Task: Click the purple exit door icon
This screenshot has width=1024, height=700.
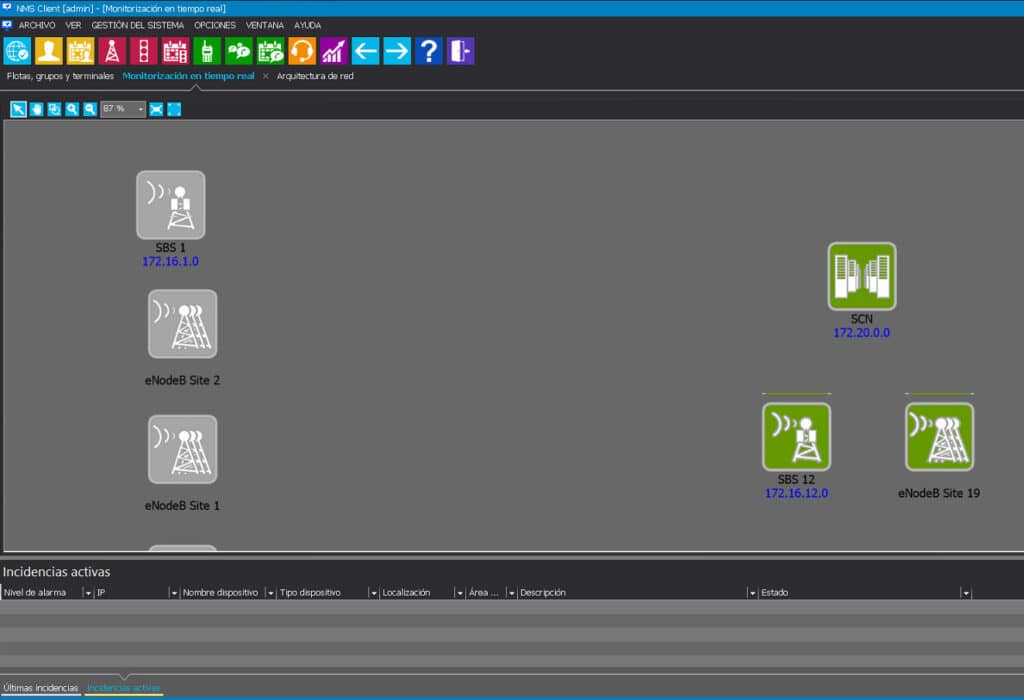Action: tap(460, 51)
